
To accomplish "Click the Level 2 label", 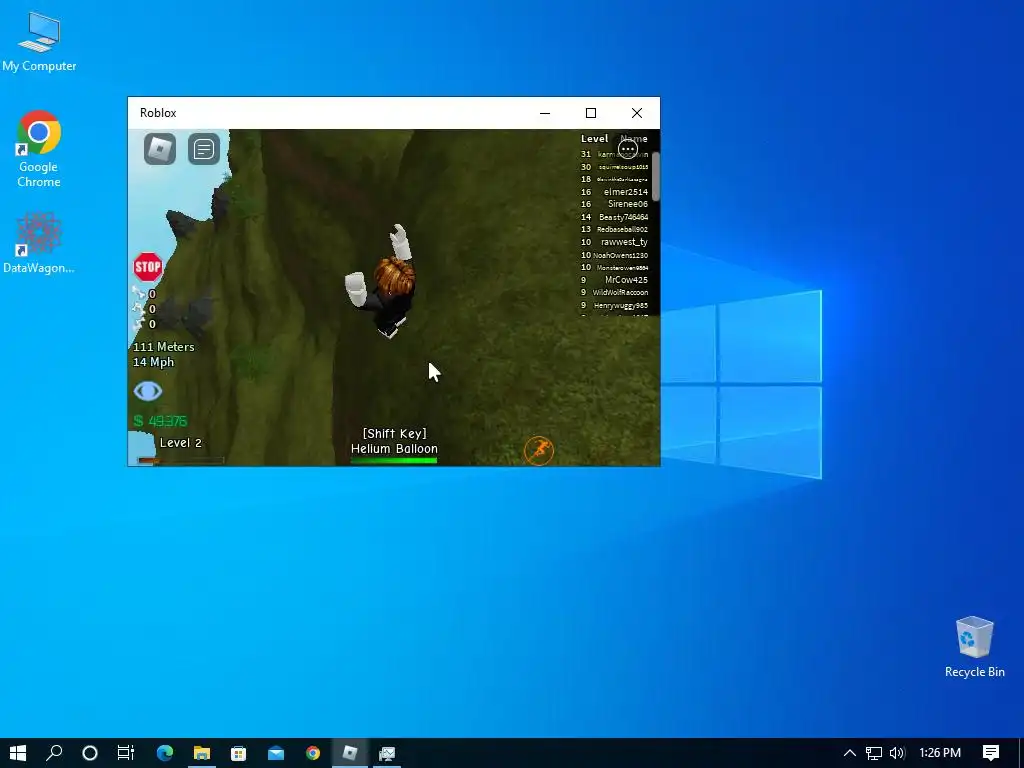I will (181, 443).
